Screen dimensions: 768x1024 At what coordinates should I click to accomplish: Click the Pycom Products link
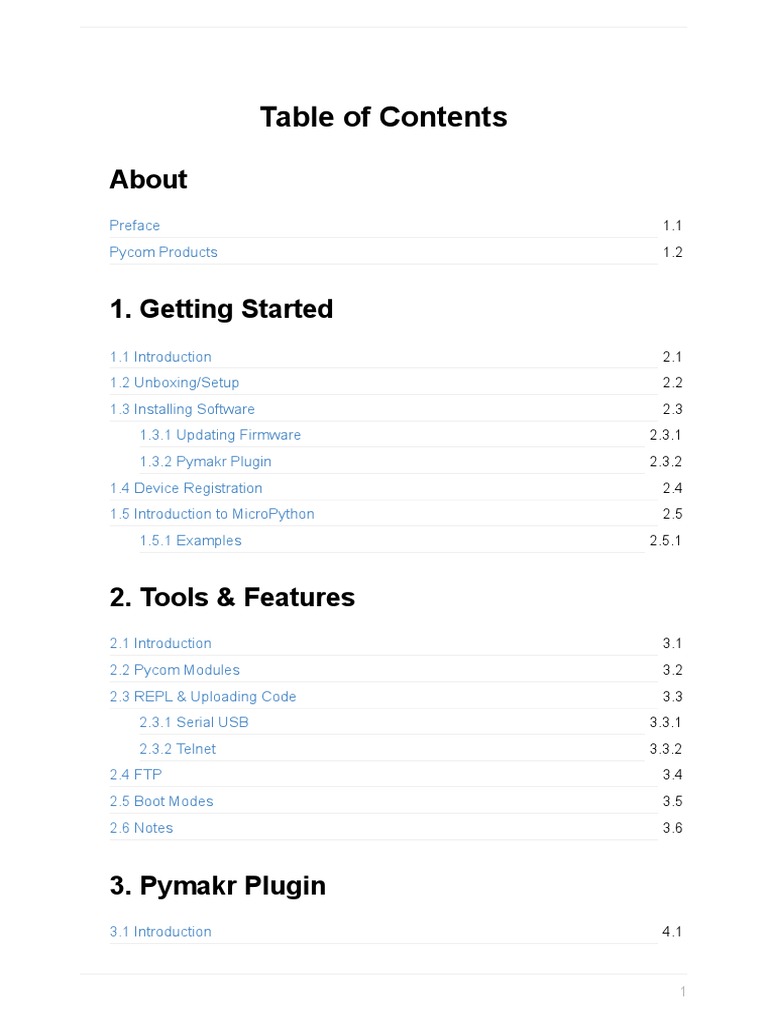[x=163, y=252]
